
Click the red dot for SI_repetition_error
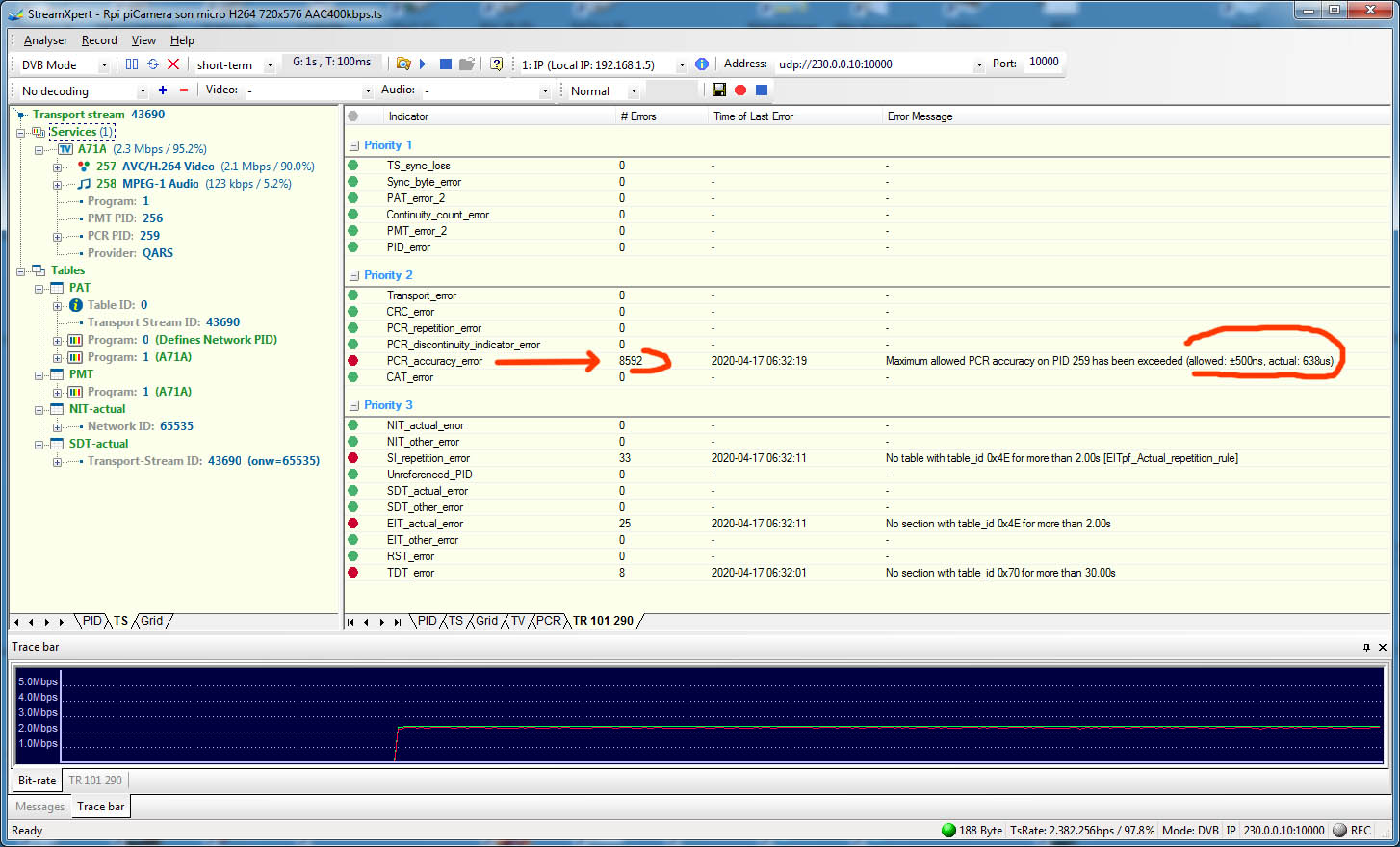(352, 458)
